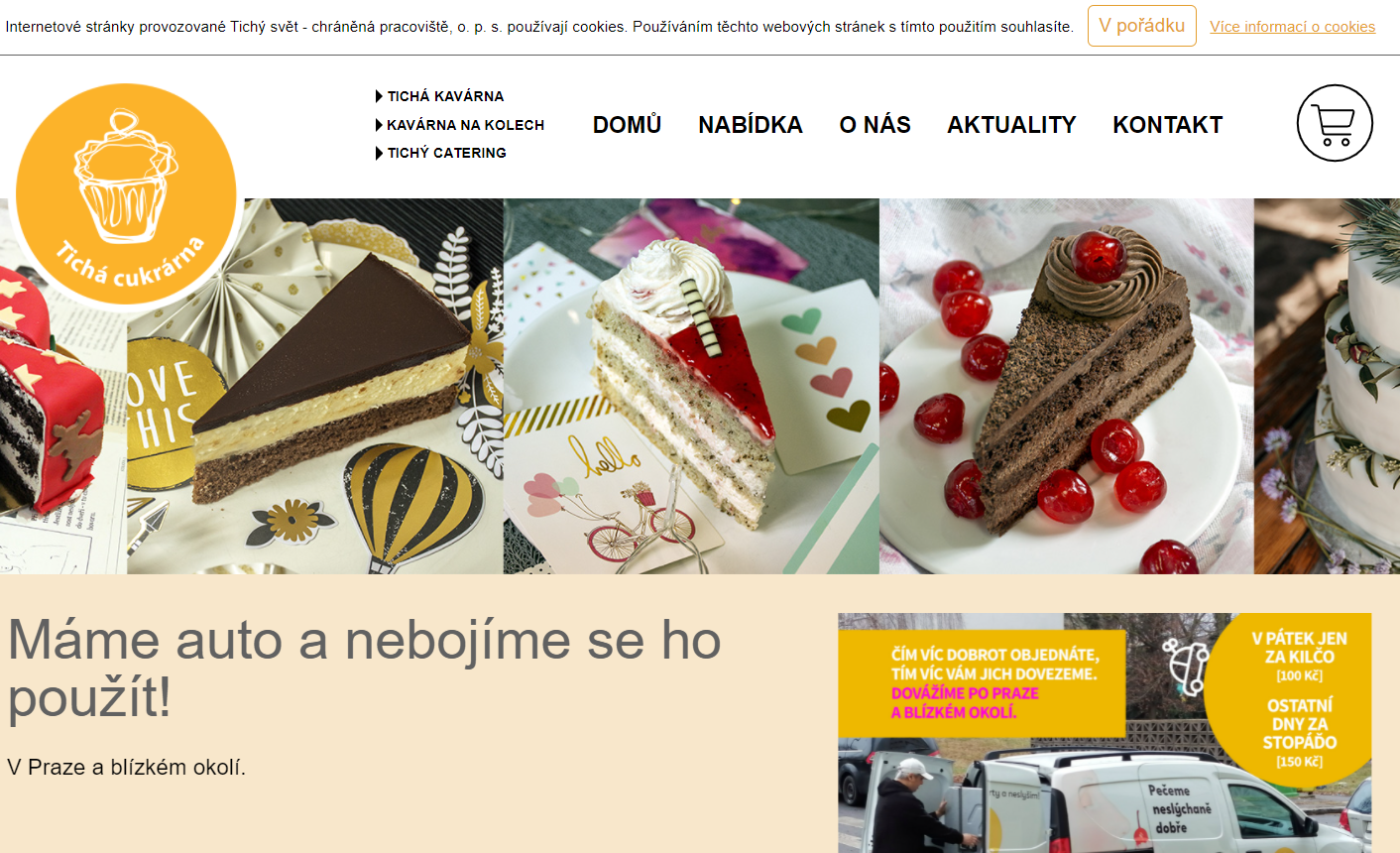Click the arrow beside Tichý catering
The width and height of the screenshot is (1400, 853).
pos(379,153)
